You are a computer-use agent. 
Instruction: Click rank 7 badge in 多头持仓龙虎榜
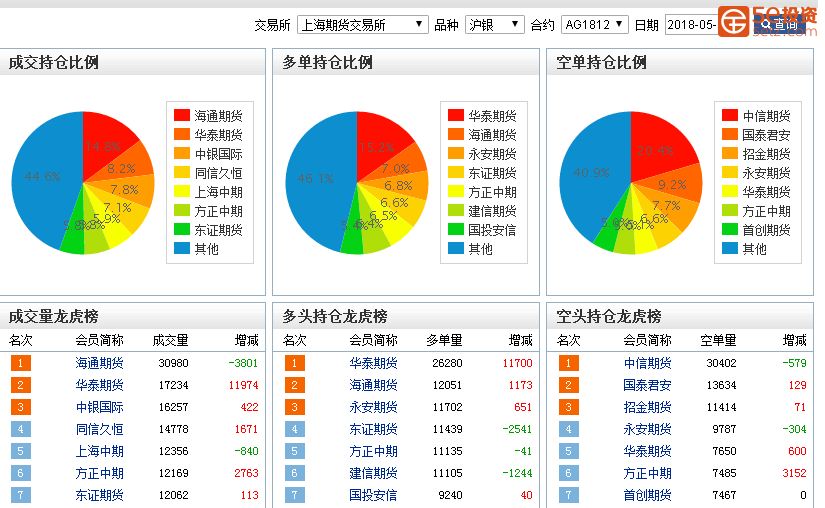tap(295, 495)
